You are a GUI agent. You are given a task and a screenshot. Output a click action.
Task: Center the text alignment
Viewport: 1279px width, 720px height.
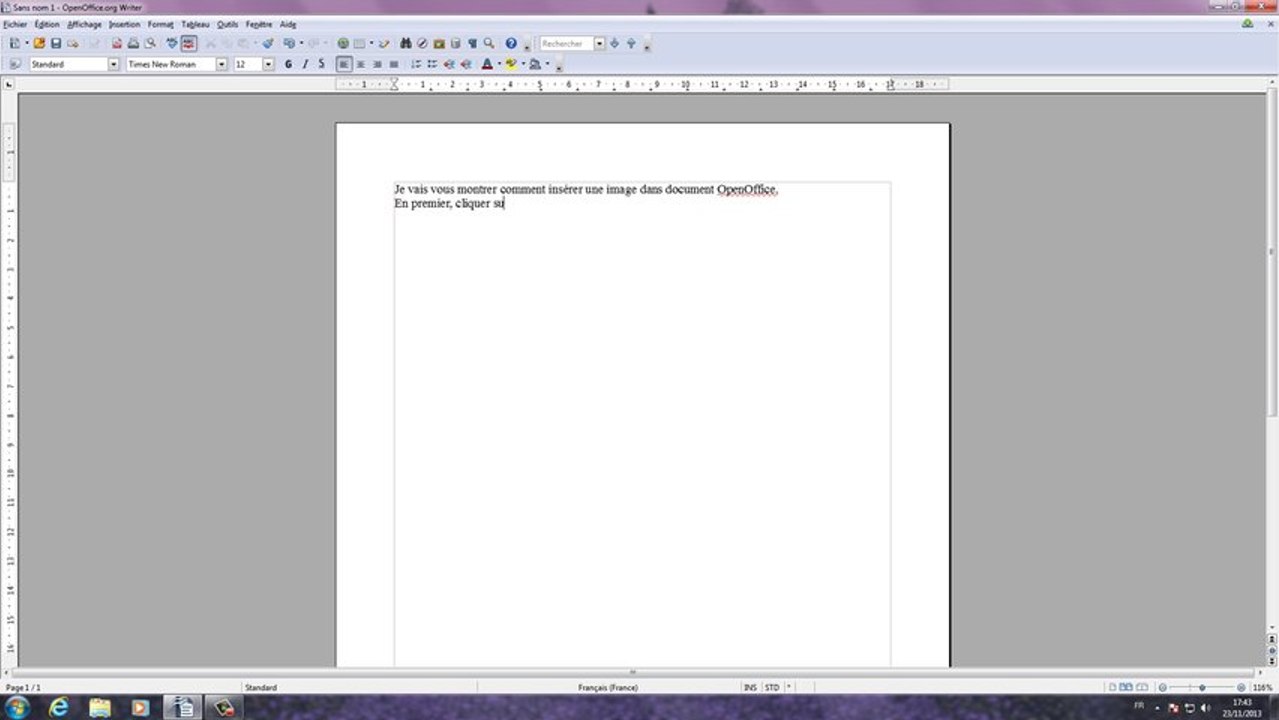360,64
